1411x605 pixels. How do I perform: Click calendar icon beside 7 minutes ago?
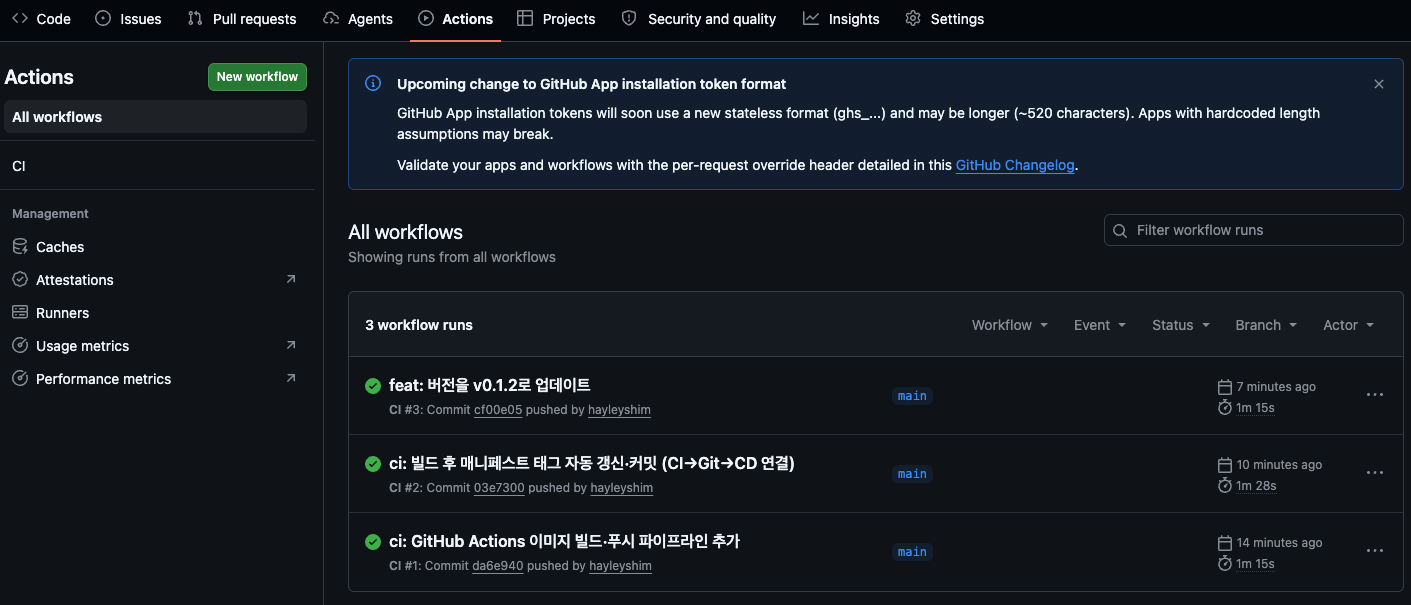coord(1225,387)
